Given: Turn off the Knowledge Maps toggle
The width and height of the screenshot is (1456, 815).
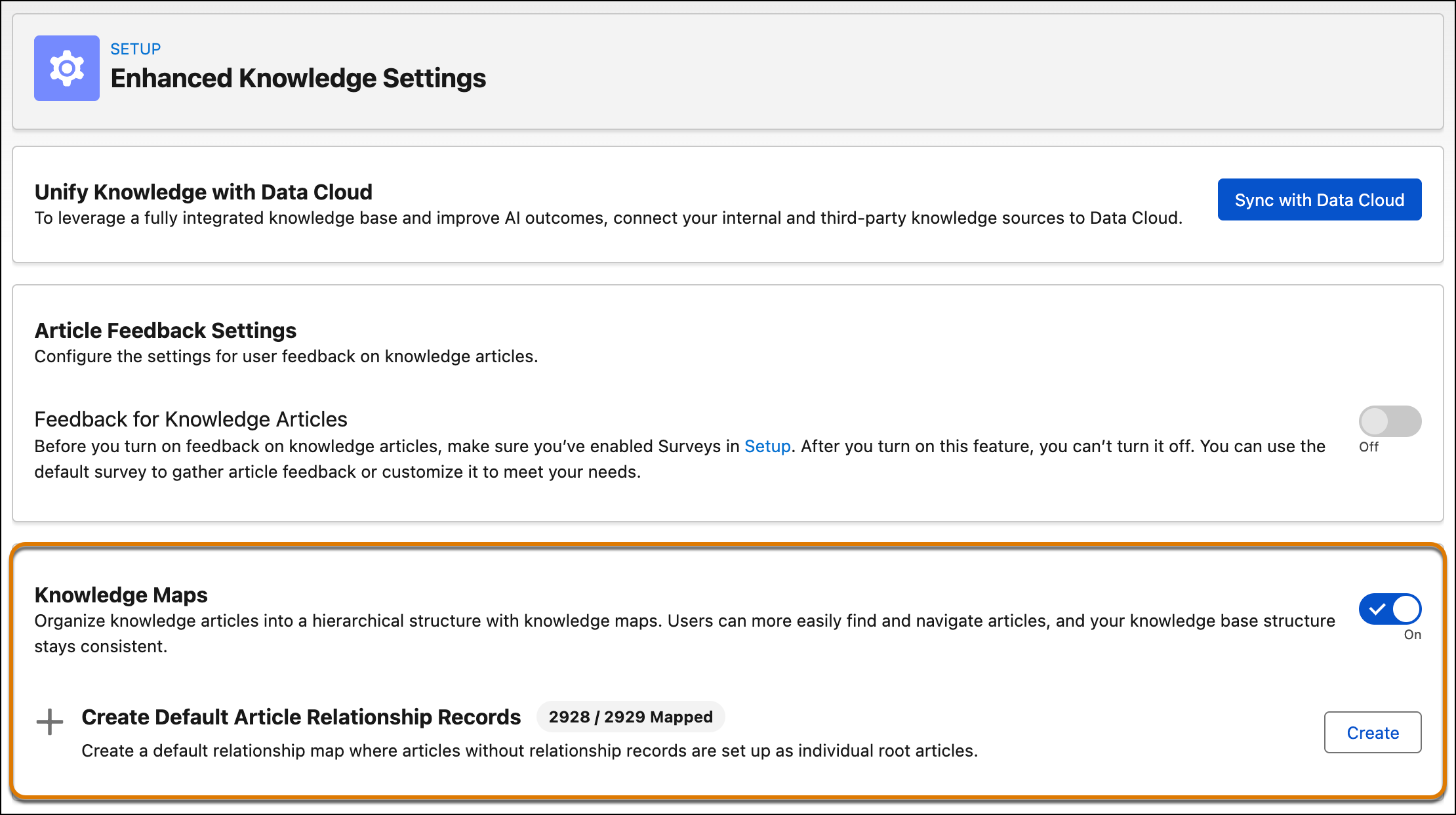Looking at the screenshot, I should (x=1390, y=609).
